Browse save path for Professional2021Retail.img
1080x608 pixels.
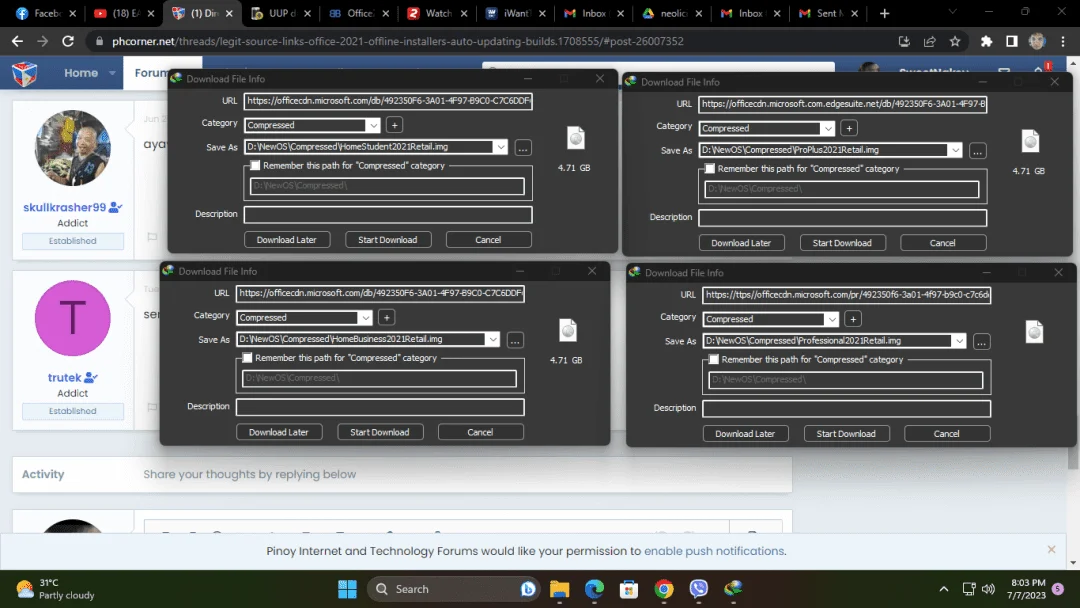coord(982,342)
